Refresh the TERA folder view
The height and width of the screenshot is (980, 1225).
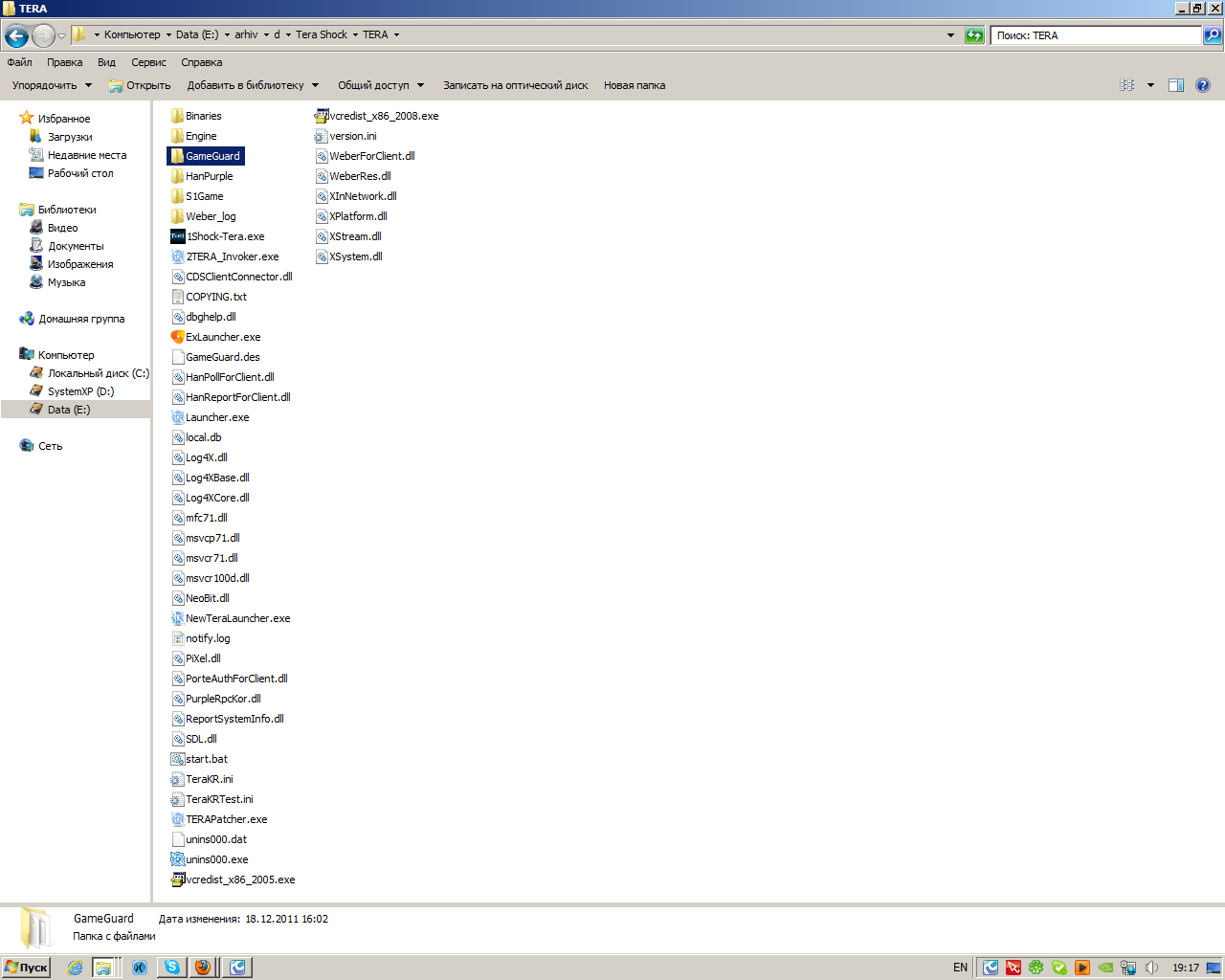(x=974, y=35)
